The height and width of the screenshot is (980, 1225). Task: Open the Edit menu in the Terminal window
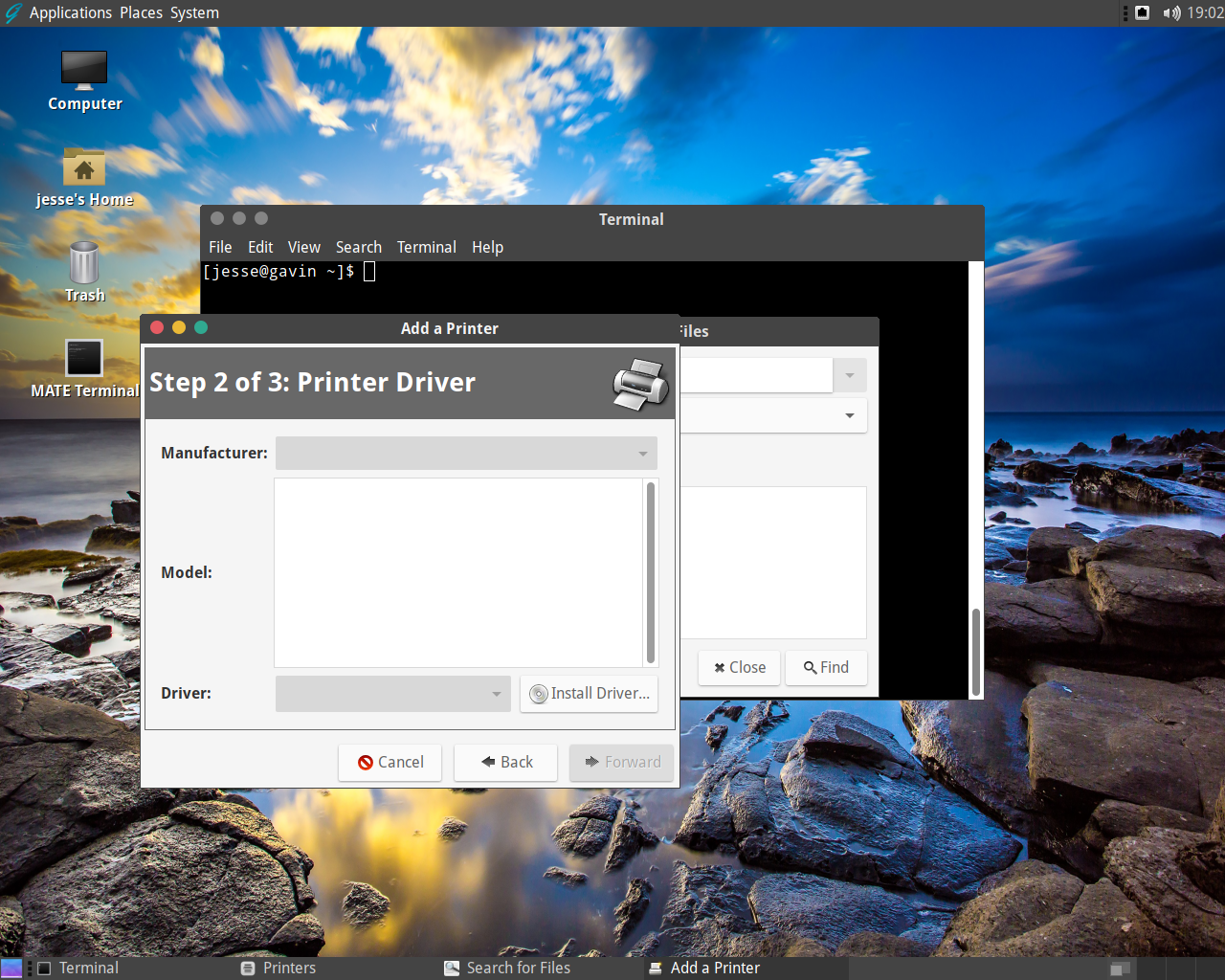[260, 247]
